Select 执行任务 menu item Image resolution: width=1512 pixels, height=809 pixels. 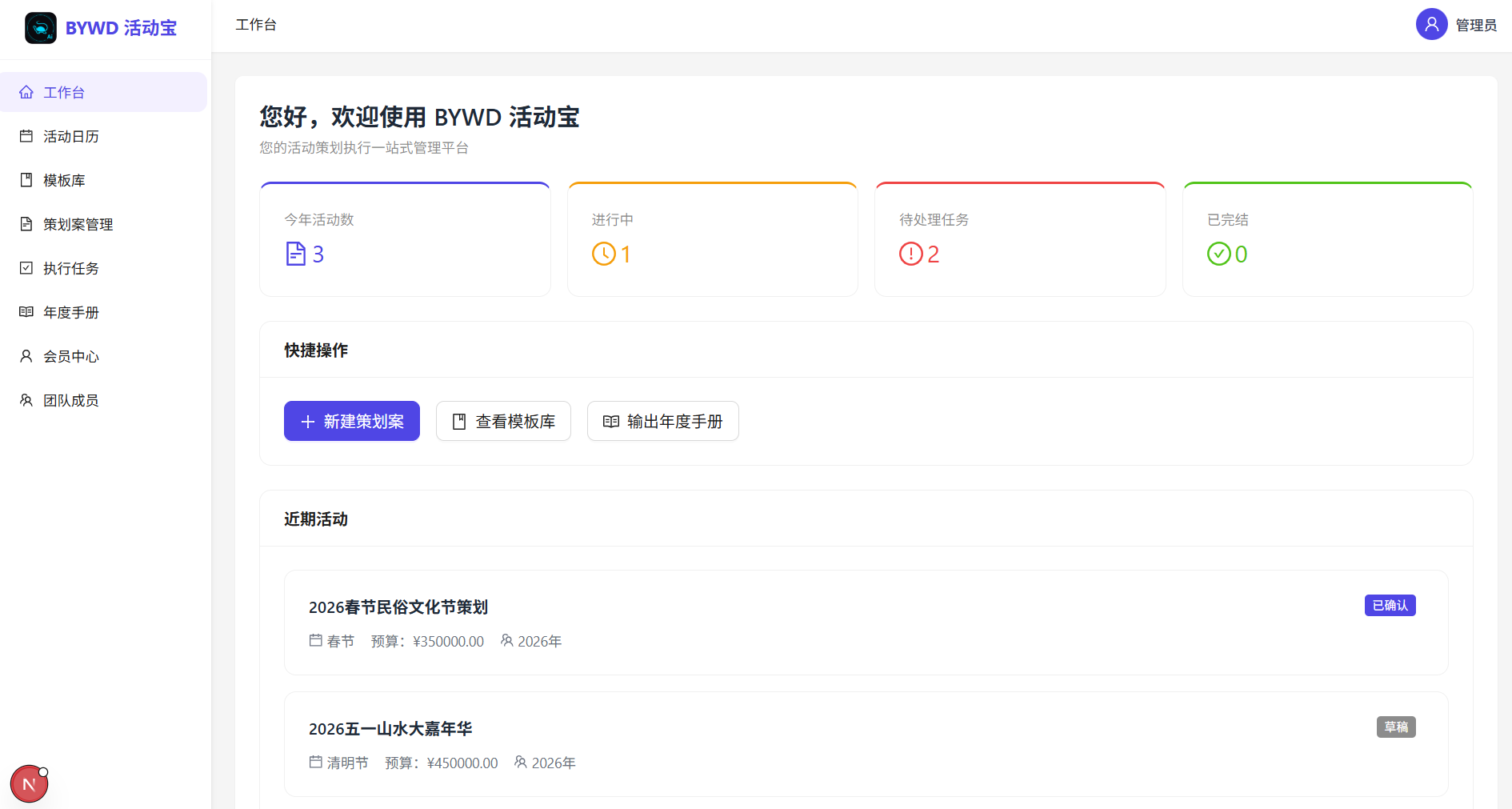click(104, 268)
